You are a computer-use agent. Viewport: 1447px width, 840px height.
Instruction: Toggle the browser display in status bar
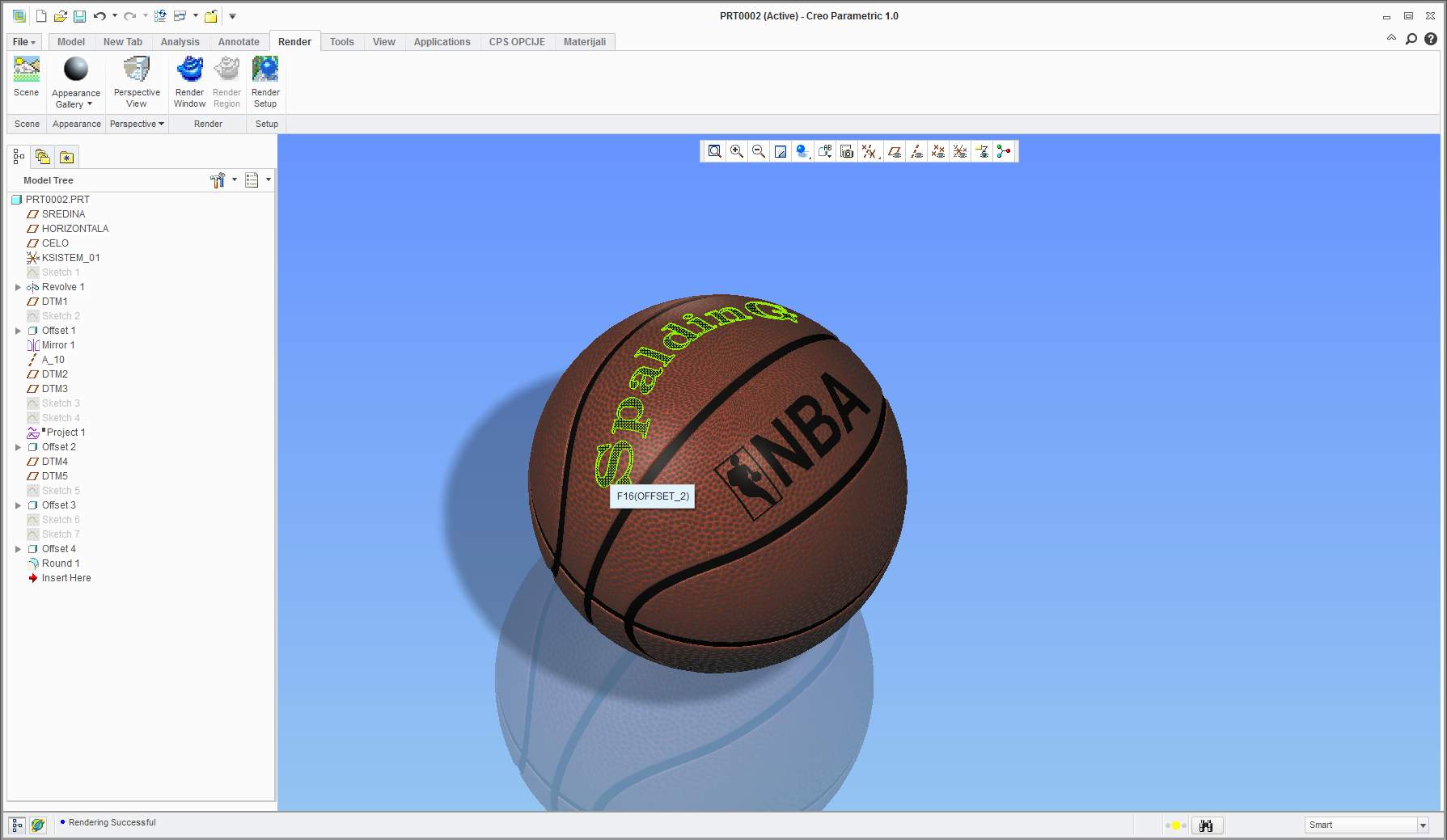coord(38,825)
